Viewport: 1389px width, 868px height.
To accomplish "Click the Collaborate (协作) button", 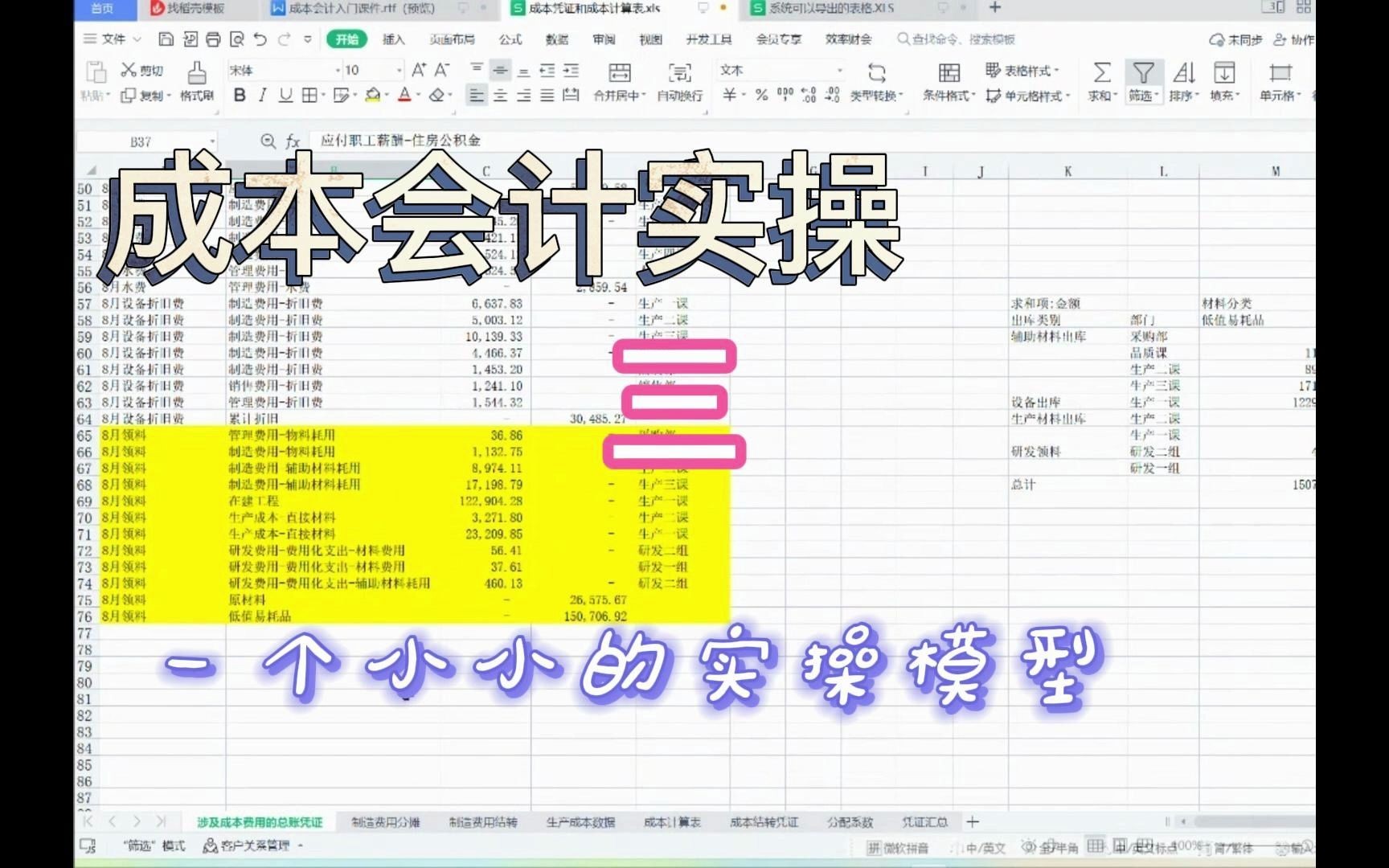I will click(x=1293, y=39).
